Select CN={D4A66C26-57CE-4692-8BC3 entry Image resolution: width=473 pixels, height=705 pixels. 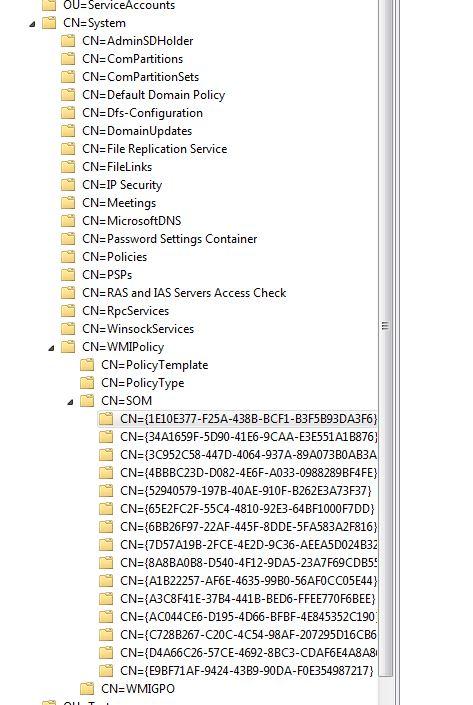248,652
